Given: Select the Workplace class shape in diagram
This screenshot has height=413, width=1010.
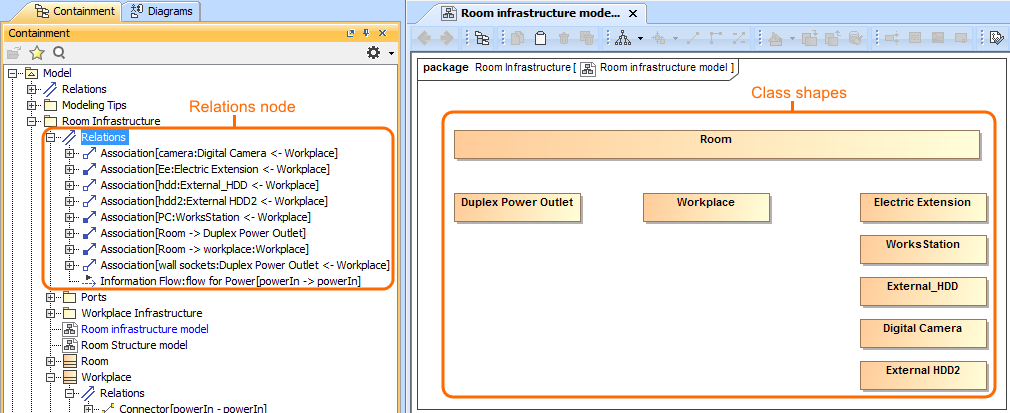Looking at the screenshot, I should [705, 206].
